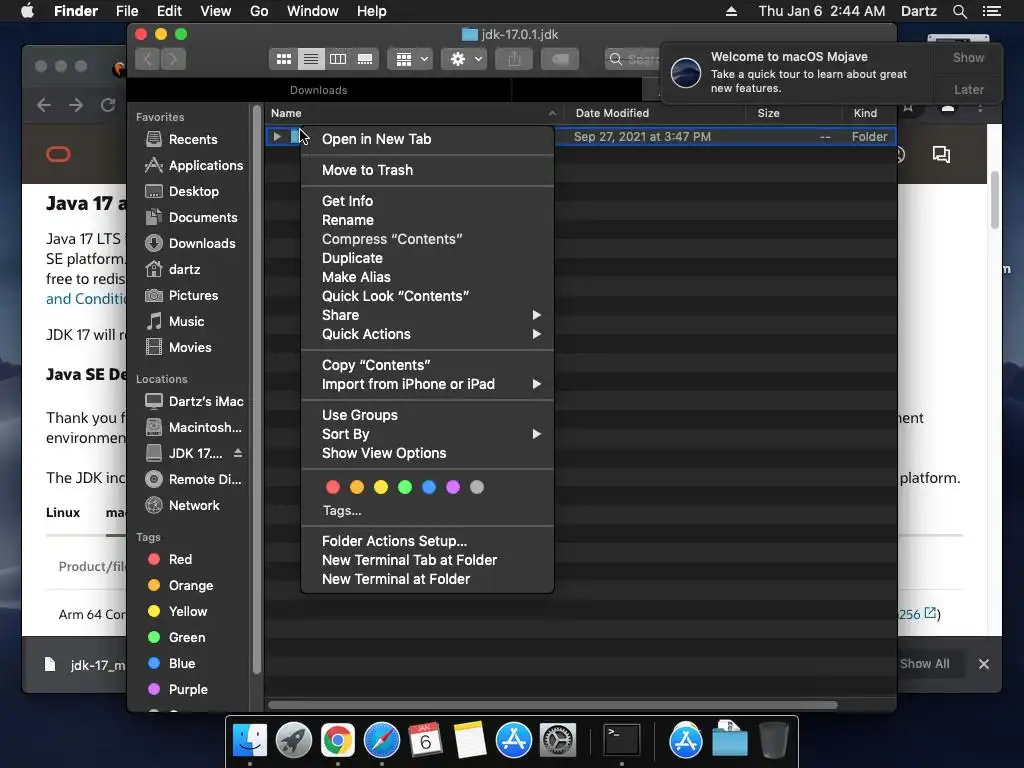Sort by Date Modified column header

(x=655, y=113)
